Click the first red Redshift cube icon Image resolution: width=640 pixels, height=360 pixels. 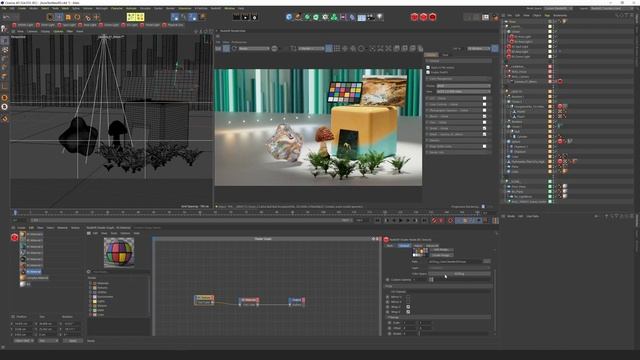pos(414,17)
